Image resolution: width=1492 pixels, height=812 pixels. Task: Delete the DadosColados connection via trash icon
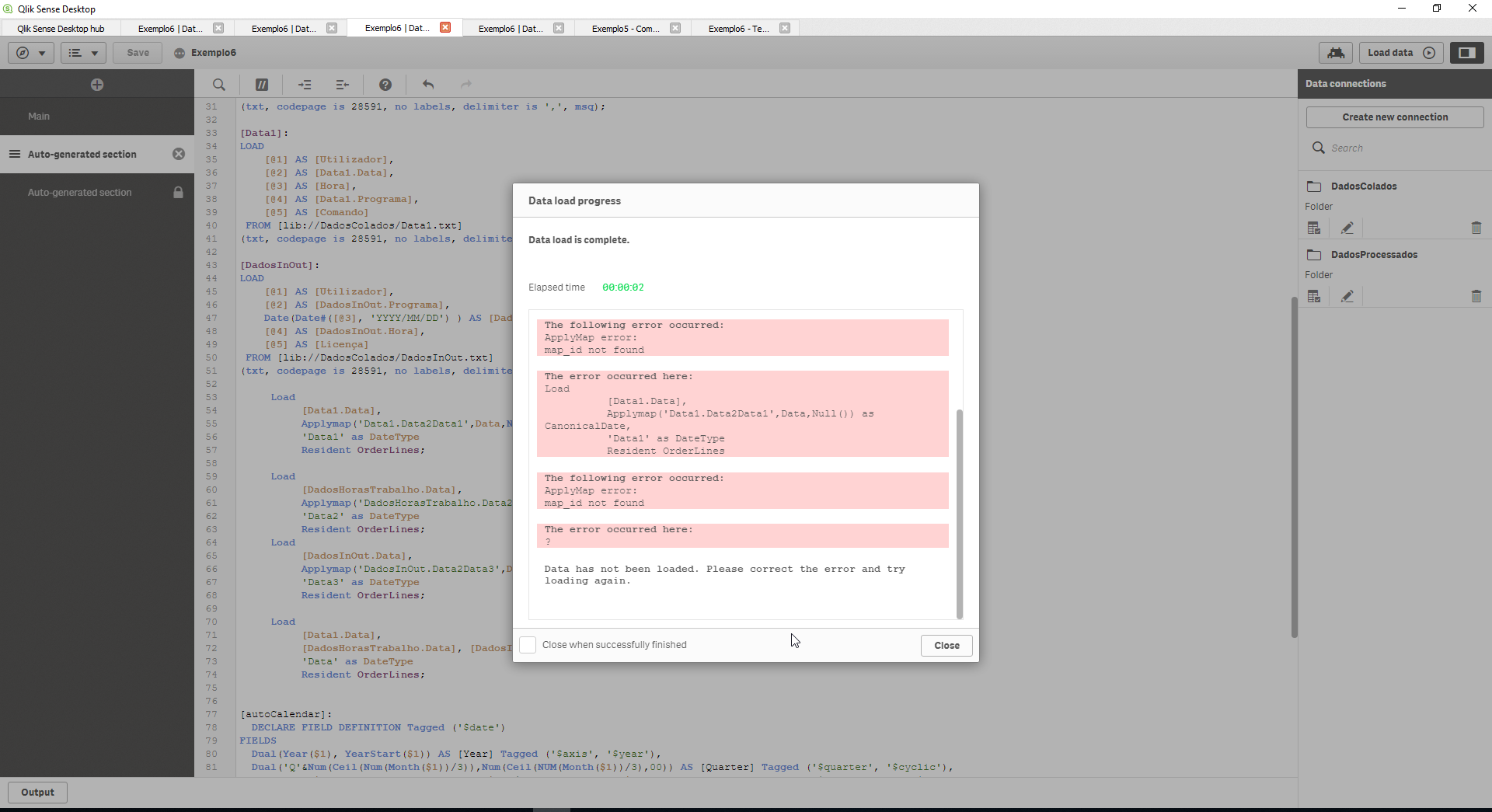tap(1476, 228)
